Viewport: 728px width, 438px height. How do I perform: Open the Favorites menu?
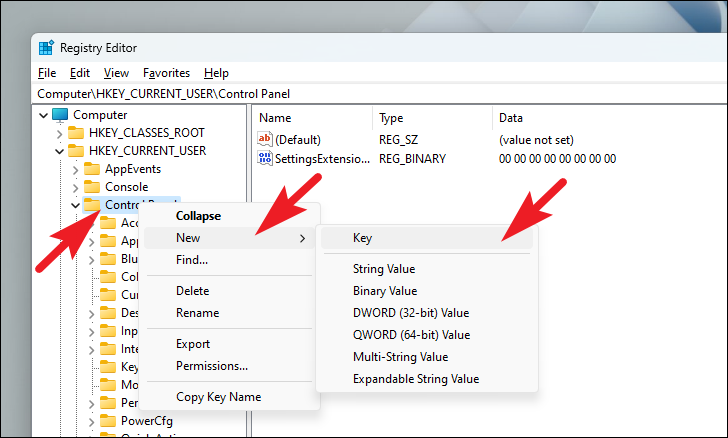pos(166,73)
